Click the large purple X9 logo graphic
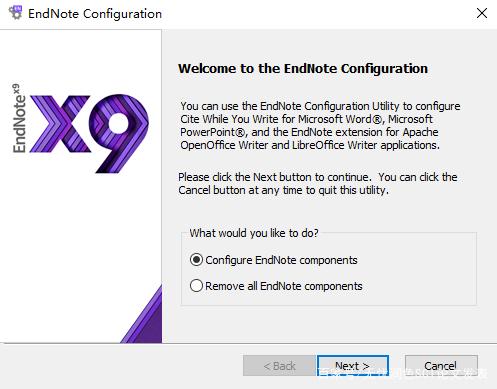Screen dimensions: 497x389 click(x=89, y=133)
